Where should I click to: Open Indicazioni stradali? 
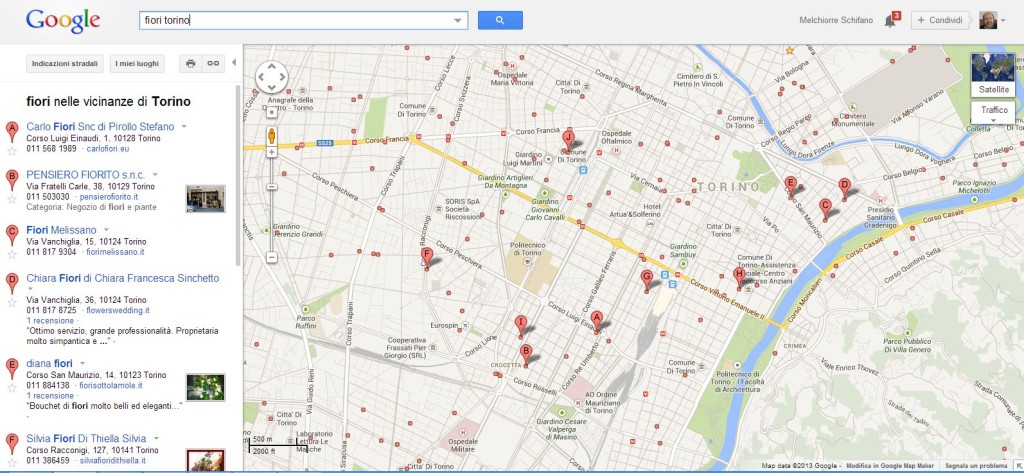65,64
